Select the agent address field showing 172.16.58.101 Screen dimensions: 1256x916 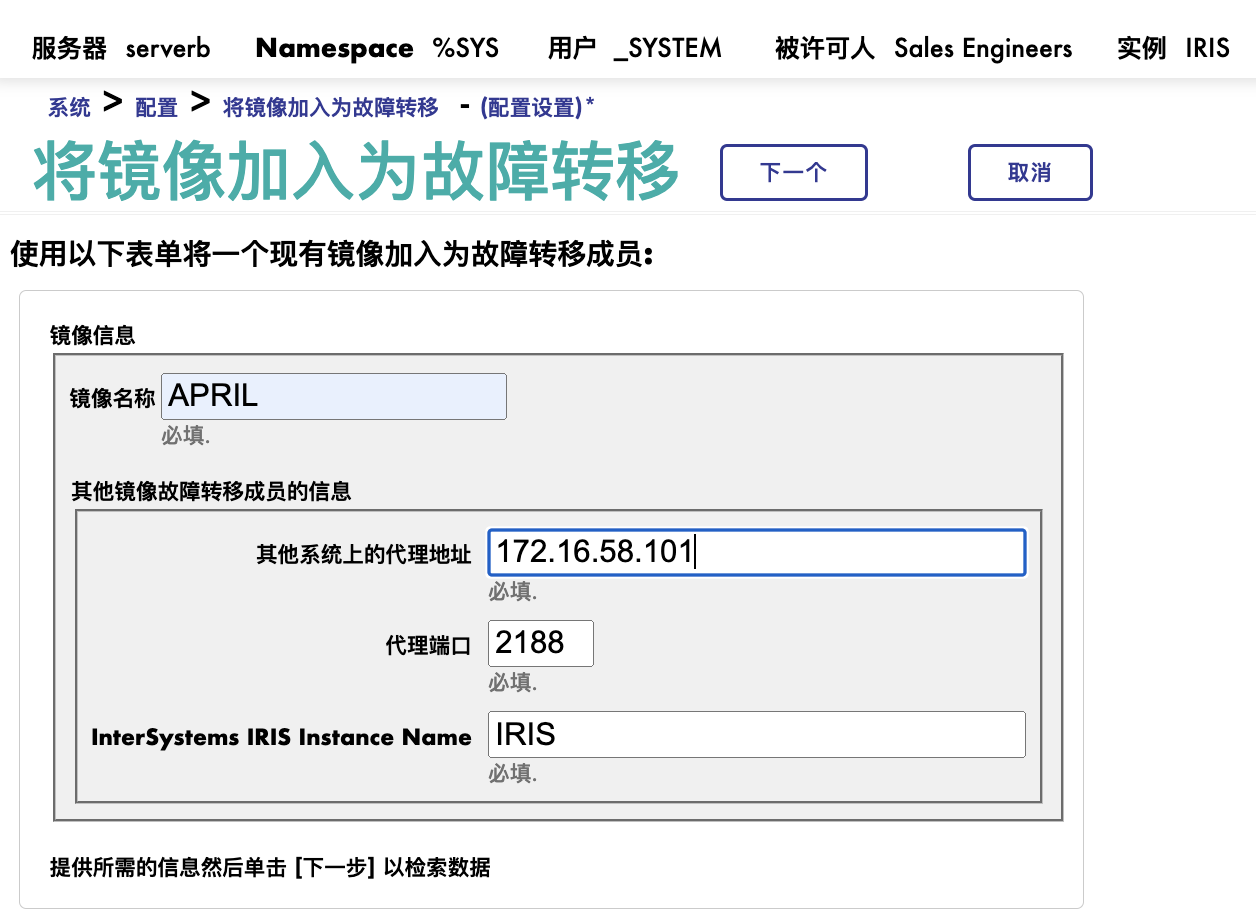[x=755, y=552]
